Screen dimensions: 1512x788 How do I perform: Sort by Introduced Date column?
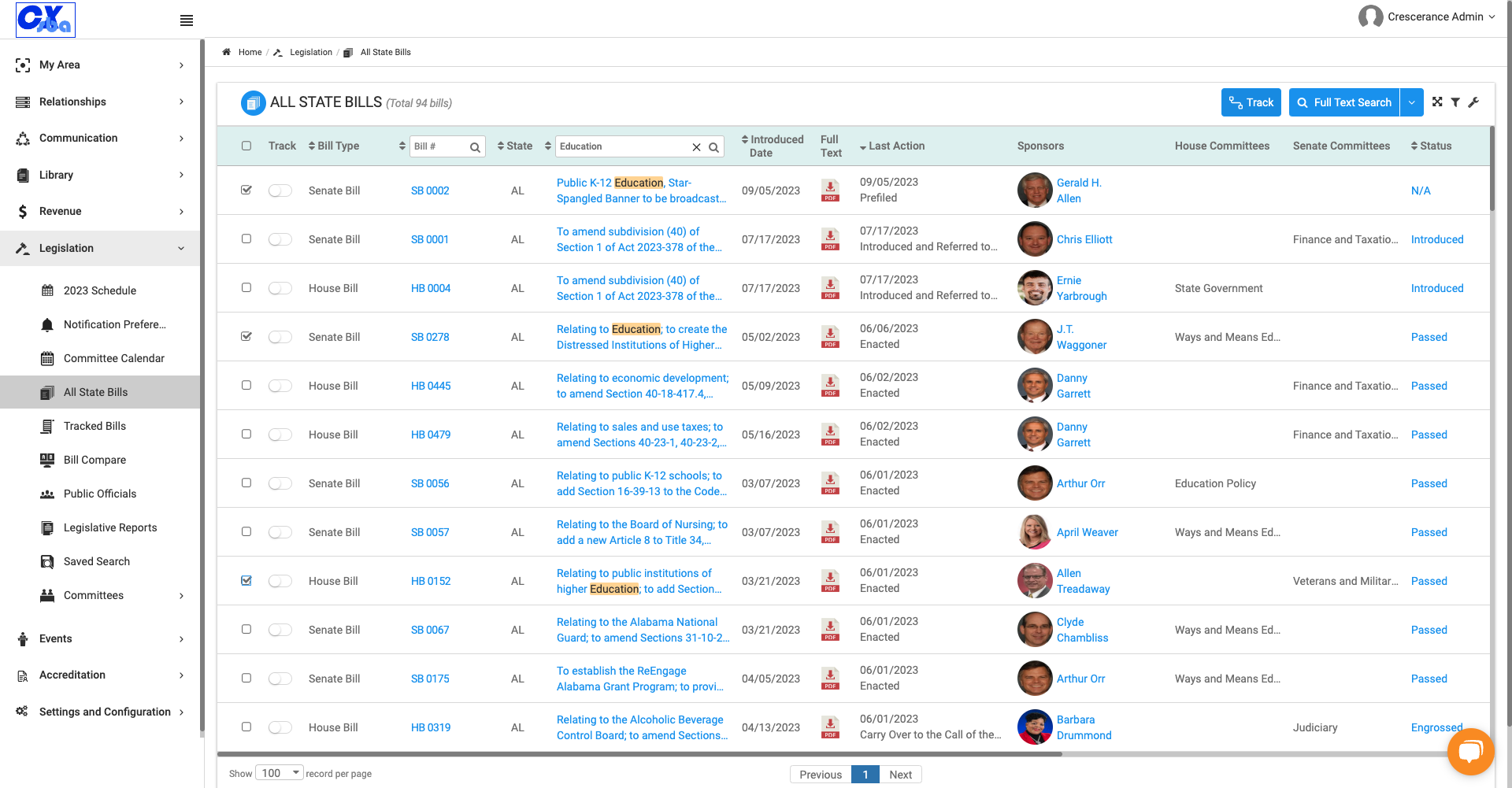(772, 146)
